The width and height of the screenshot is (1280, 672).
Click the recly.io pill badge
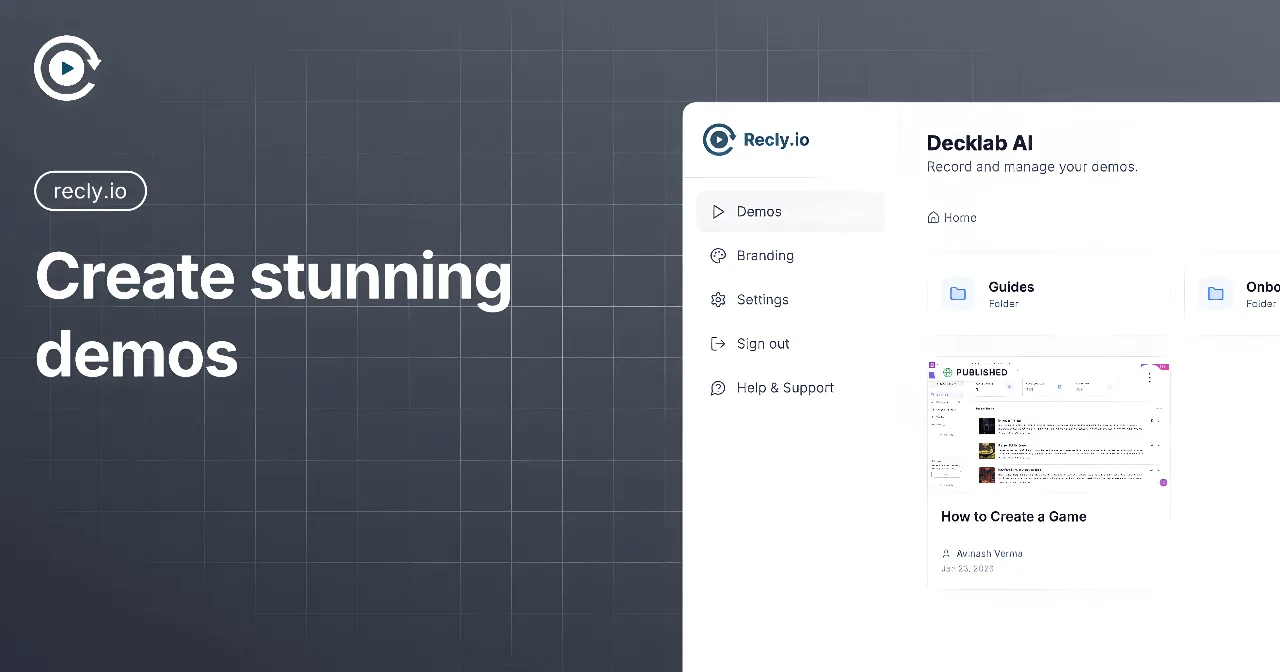pos(91,191)
